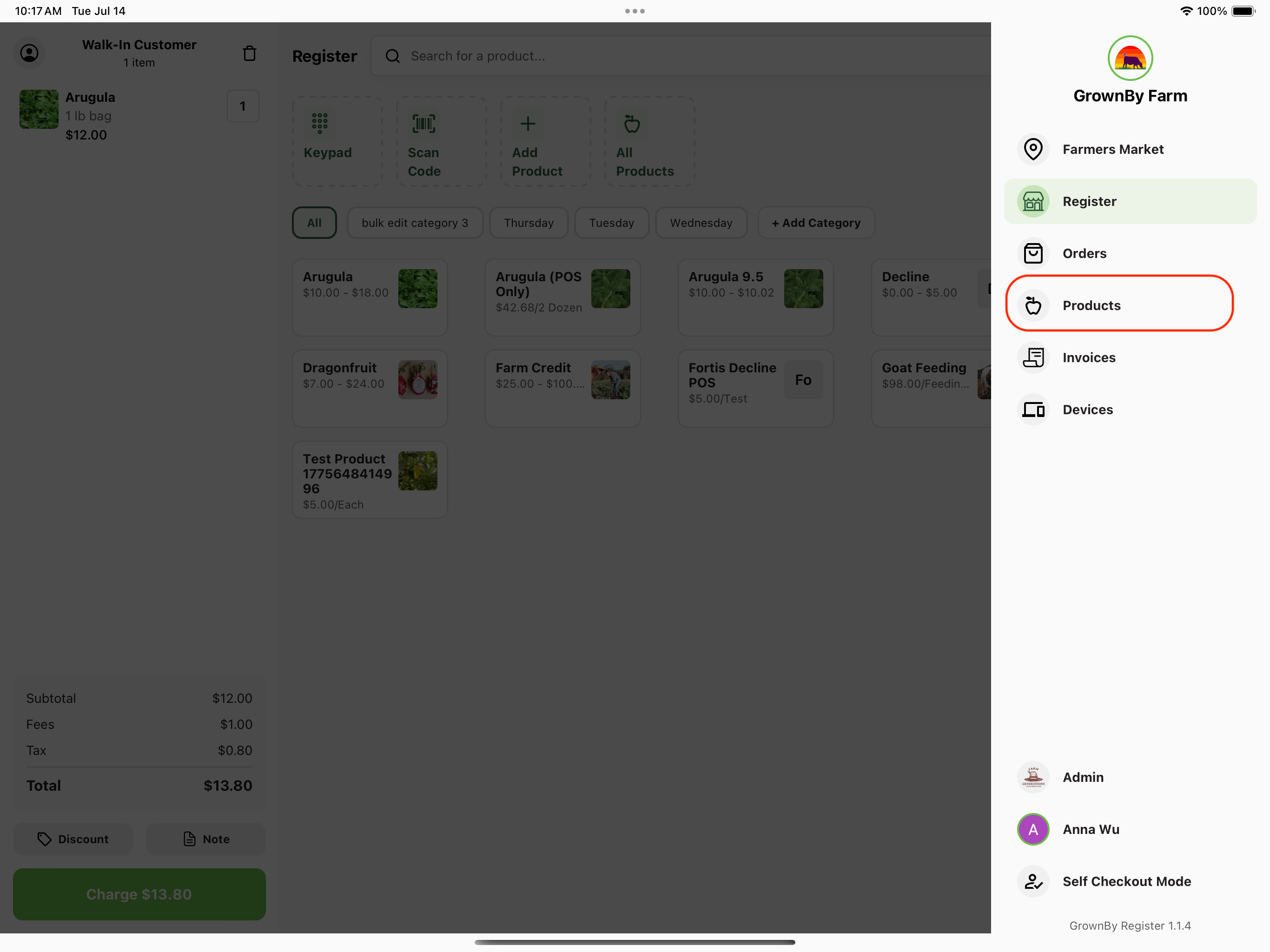
Task: Open the Scan Code barcode tile
Action: click(441, 141)
